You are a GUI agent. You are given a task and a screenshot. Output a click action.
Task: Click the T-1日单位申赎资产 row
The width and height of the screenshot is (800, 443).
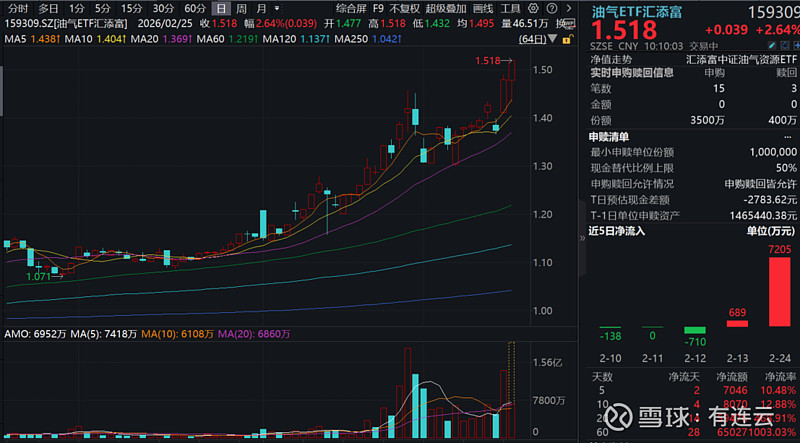(x=694, y=215)
